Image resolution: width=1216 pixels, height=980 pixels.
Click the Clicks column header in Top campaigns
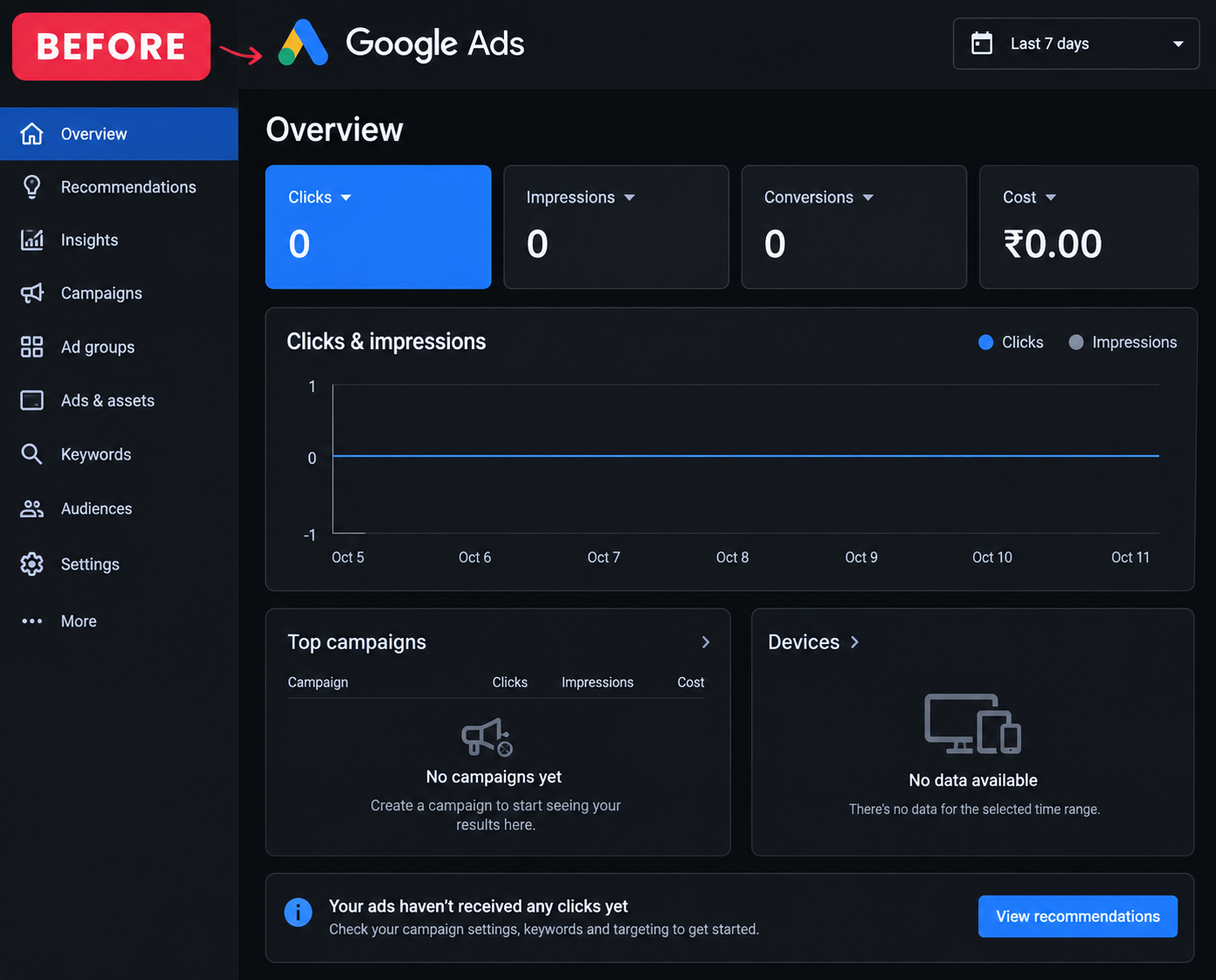pyautogui.click(x=510, y=682)
